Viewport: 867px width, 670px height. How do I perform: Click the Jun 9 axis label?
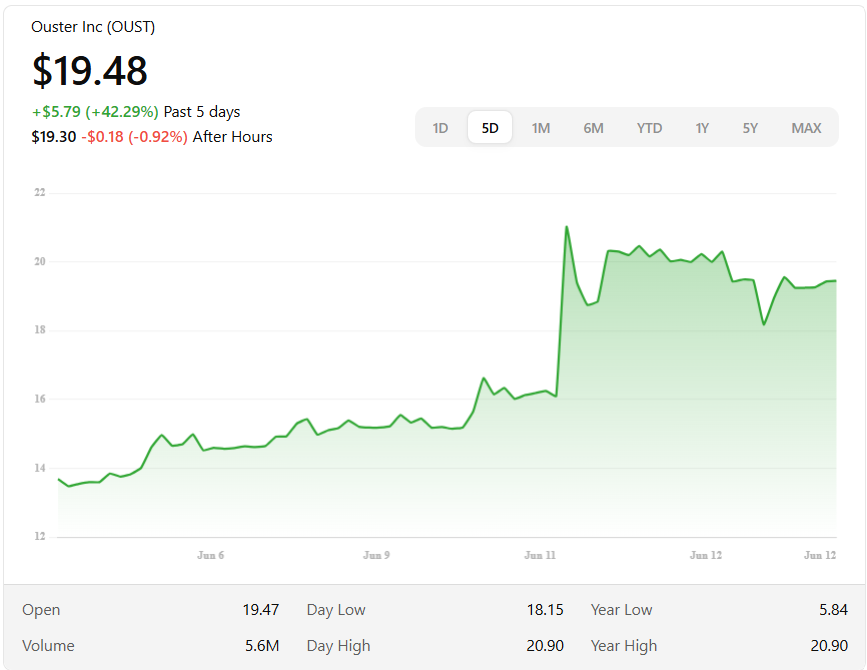[x=377, y=555]
